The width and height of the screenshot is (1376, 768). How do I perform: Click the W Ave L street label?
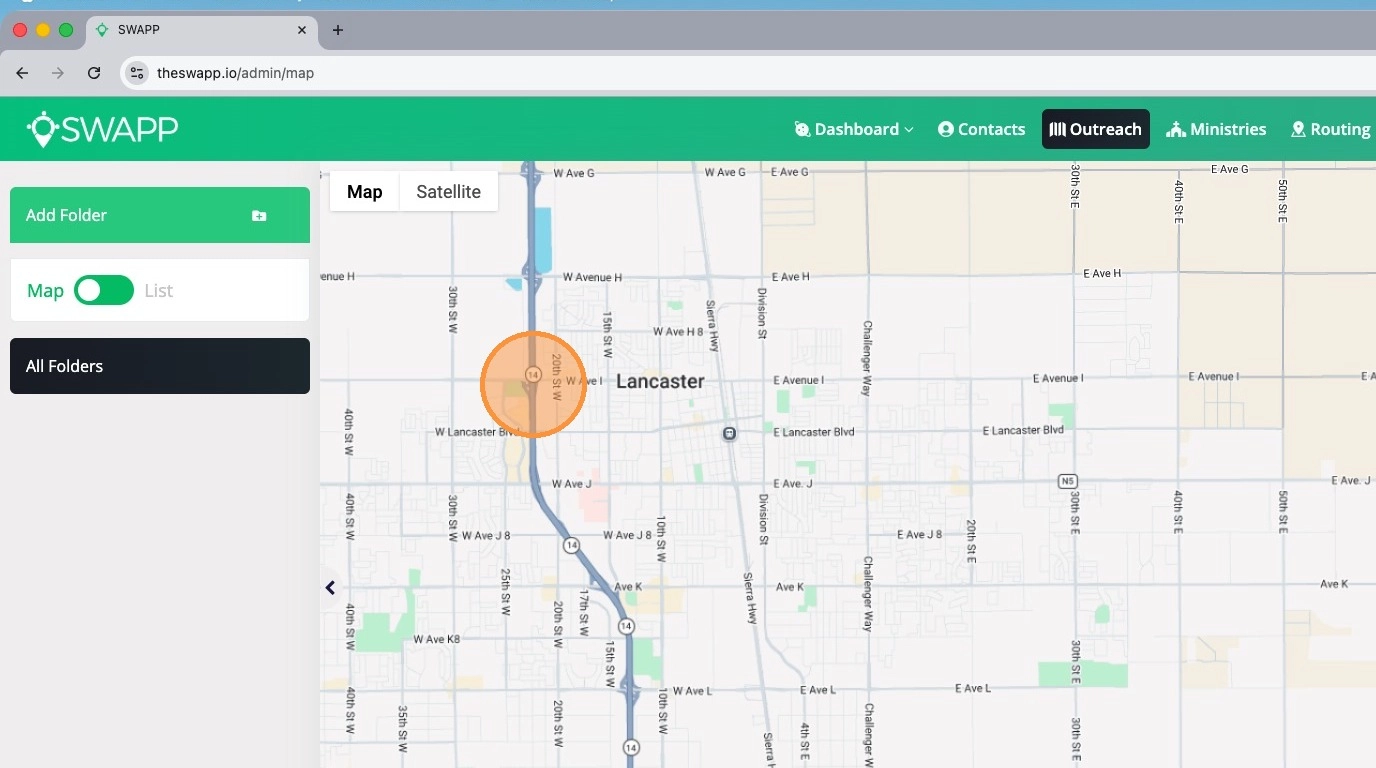pos(692,691)
